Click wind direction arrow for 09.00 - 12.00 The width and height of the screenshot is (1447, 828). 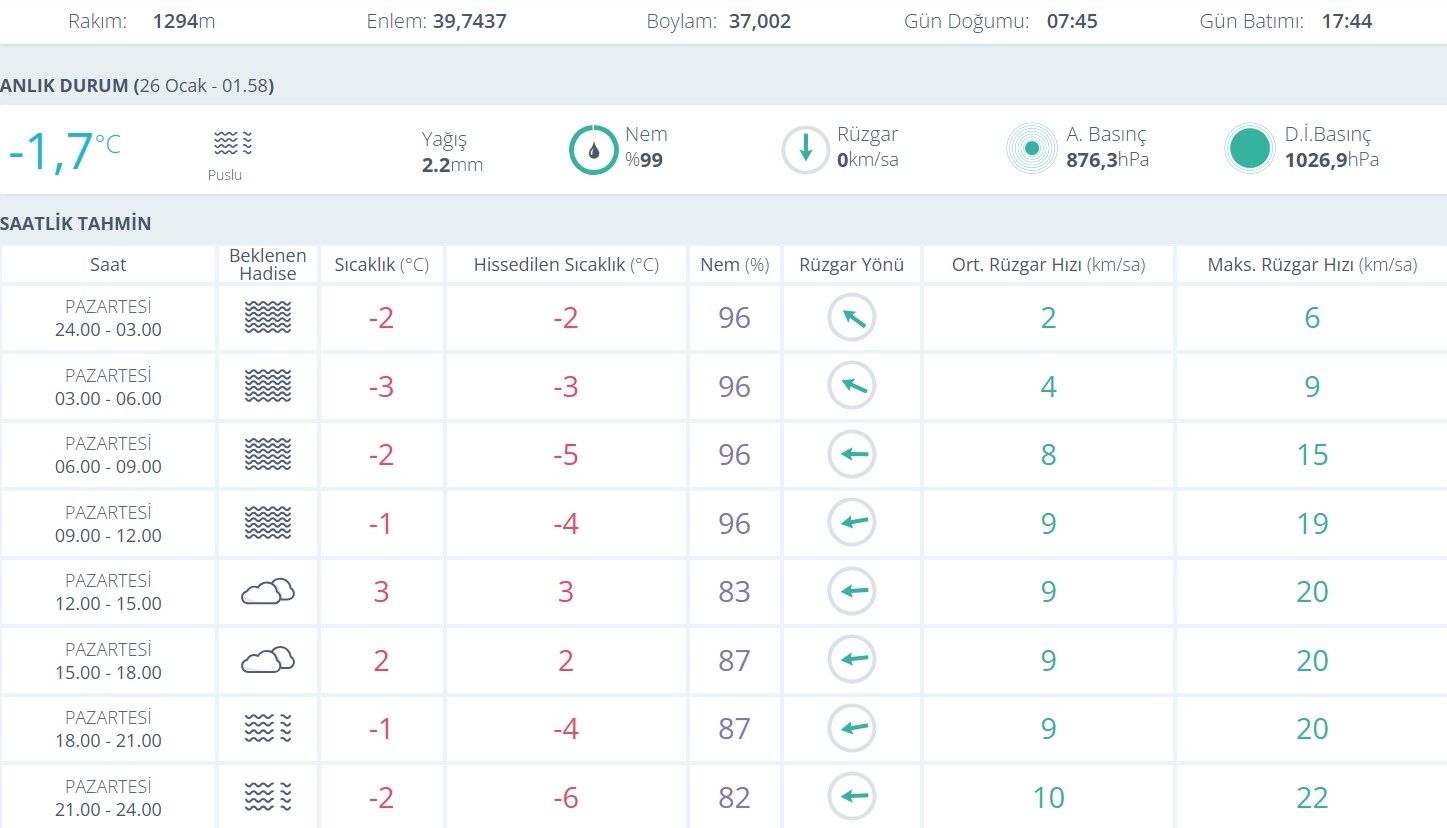[851, 523]
